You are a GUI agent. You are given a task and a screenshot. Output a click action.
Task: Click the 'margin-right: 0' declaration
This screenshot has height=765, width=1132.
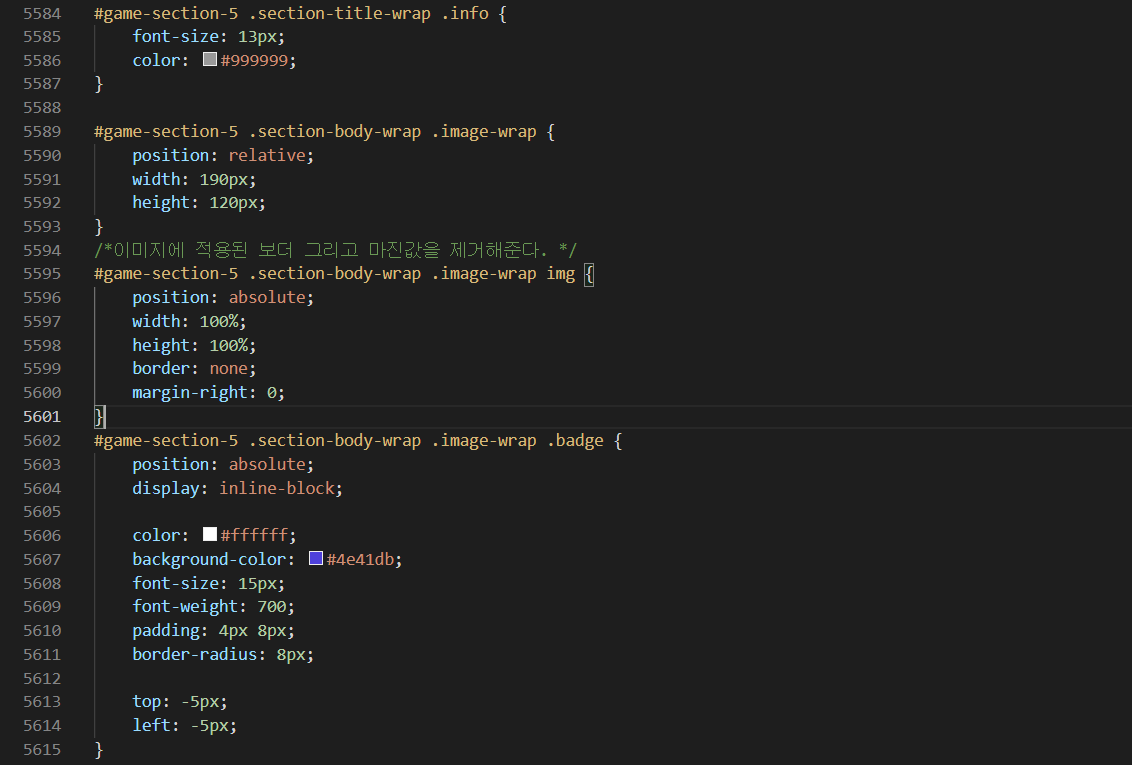(x=209, y=392)
